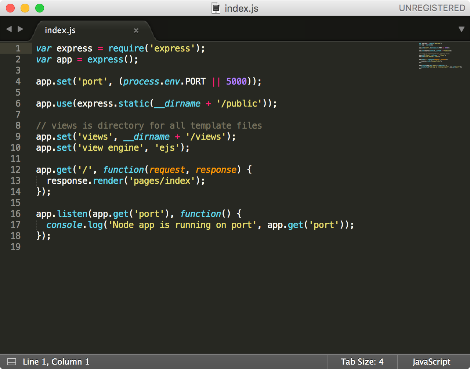Click the minimap code preview
The width and height of the screenshot is (470, 369).
click(x=440, y=55)
